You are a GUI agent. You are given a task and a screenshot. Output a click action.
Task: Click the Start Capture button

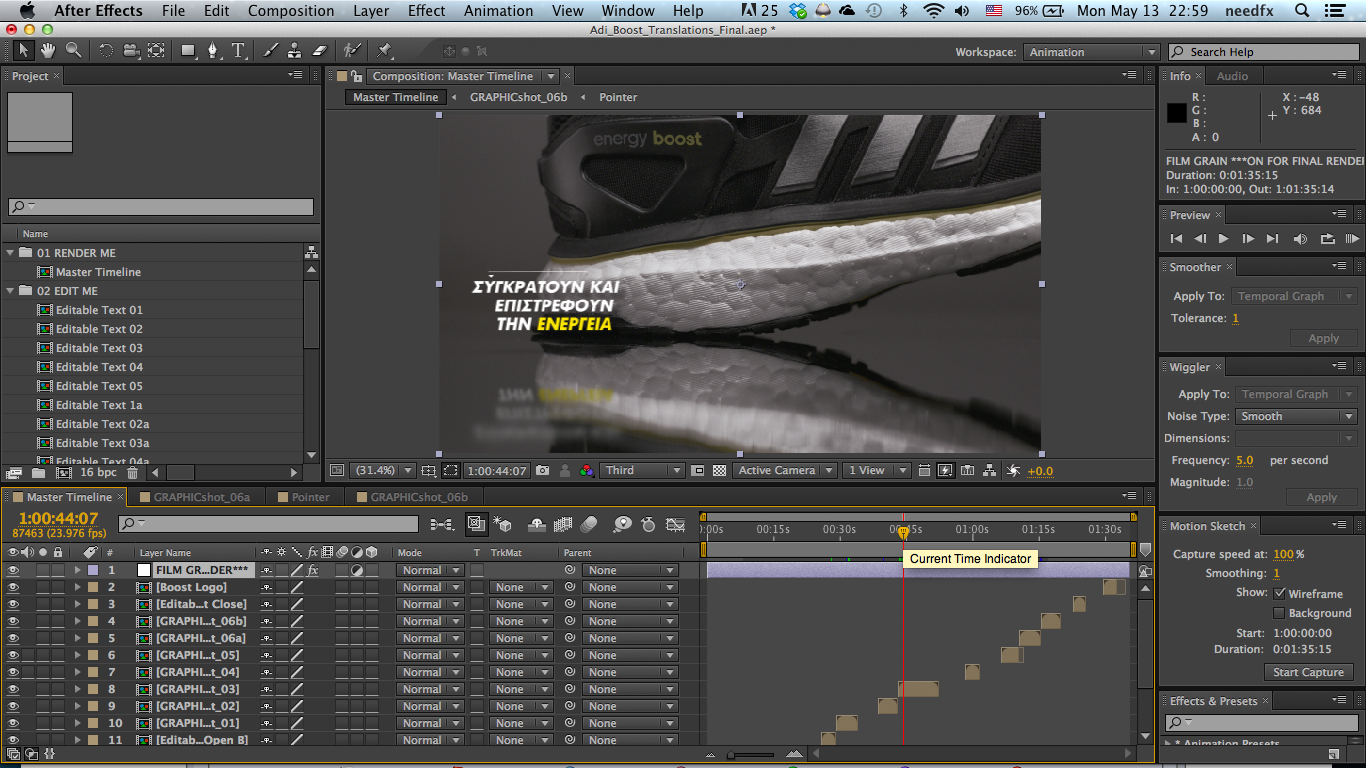click(1308, 672)
